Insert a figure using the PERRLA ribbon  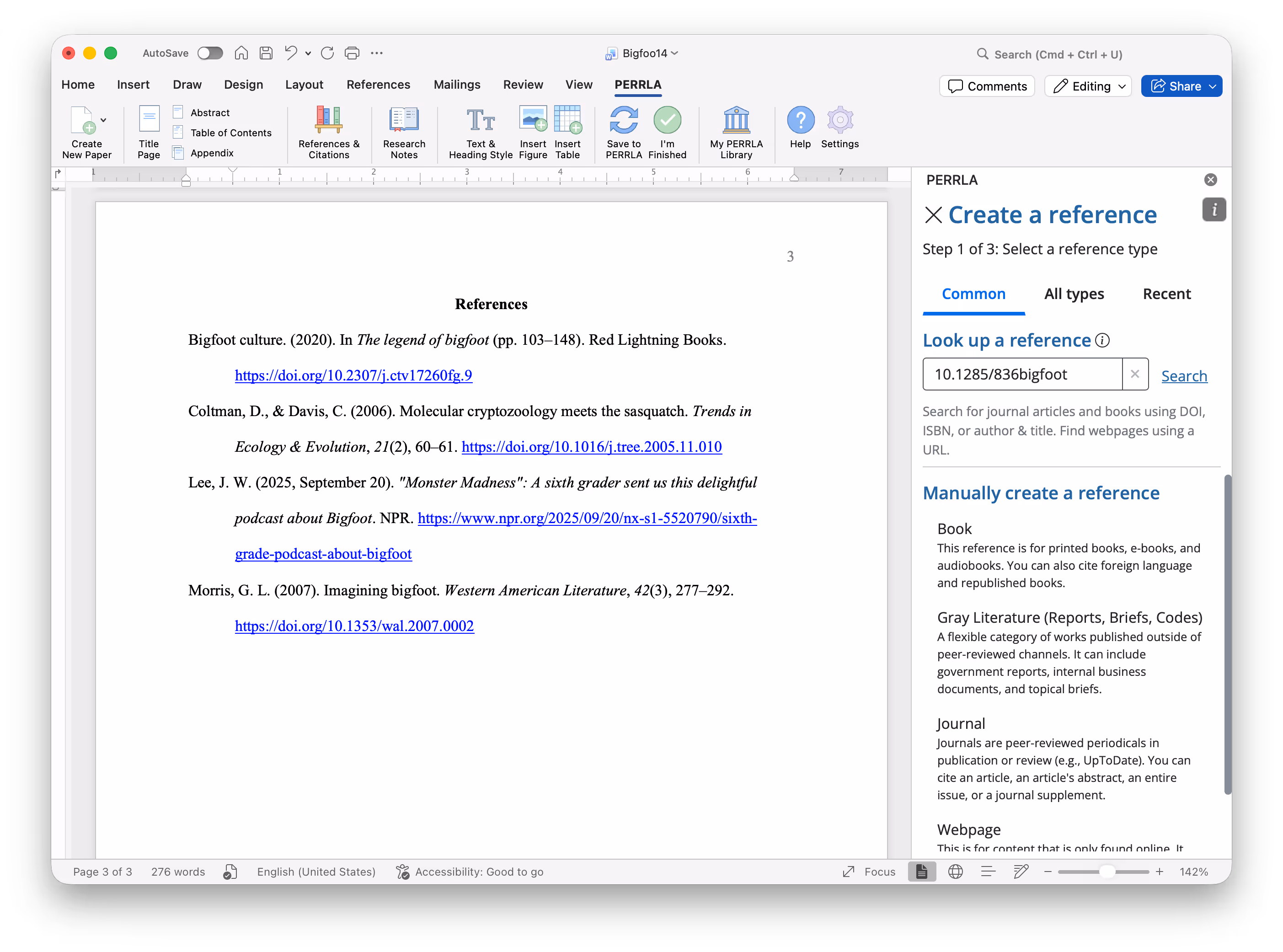click(x=532, y=131)
